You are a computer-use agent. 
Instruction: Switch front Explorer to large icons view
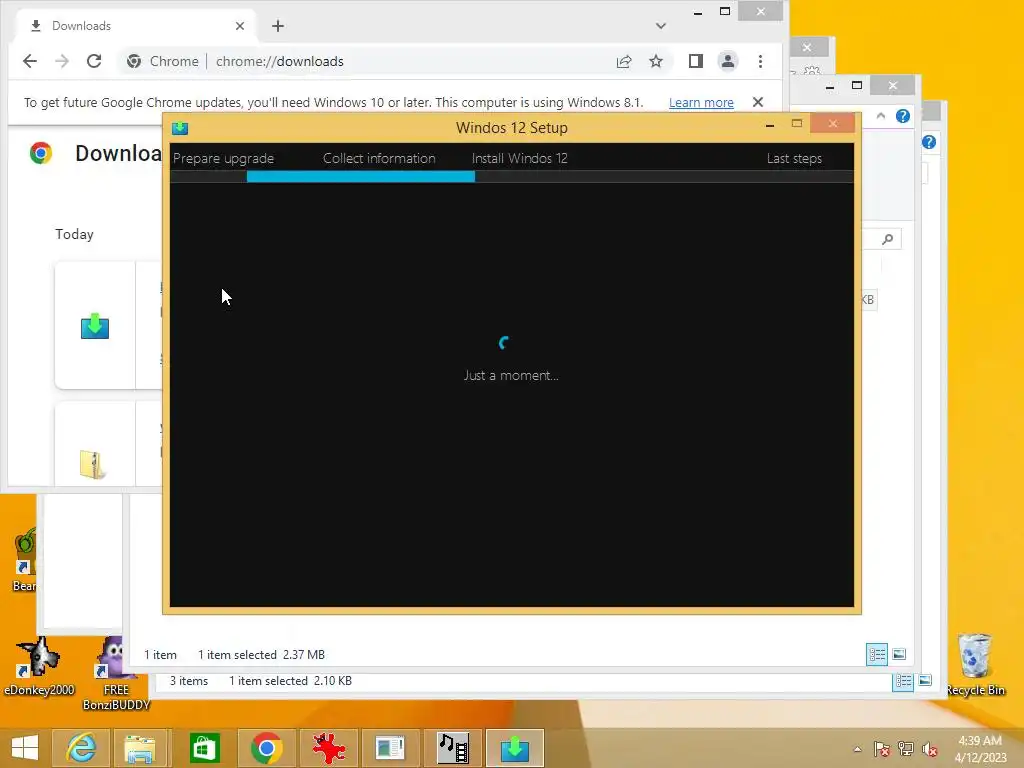click(x=899, y=654)
